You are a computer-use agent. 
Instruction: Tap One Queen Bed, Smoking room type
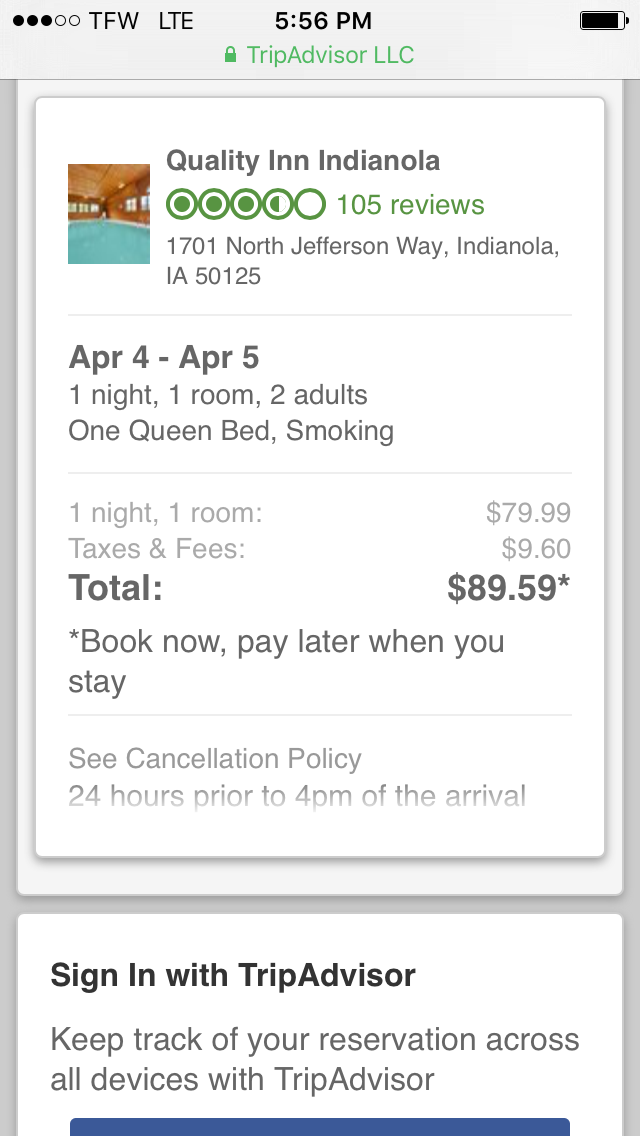point(230,431)
